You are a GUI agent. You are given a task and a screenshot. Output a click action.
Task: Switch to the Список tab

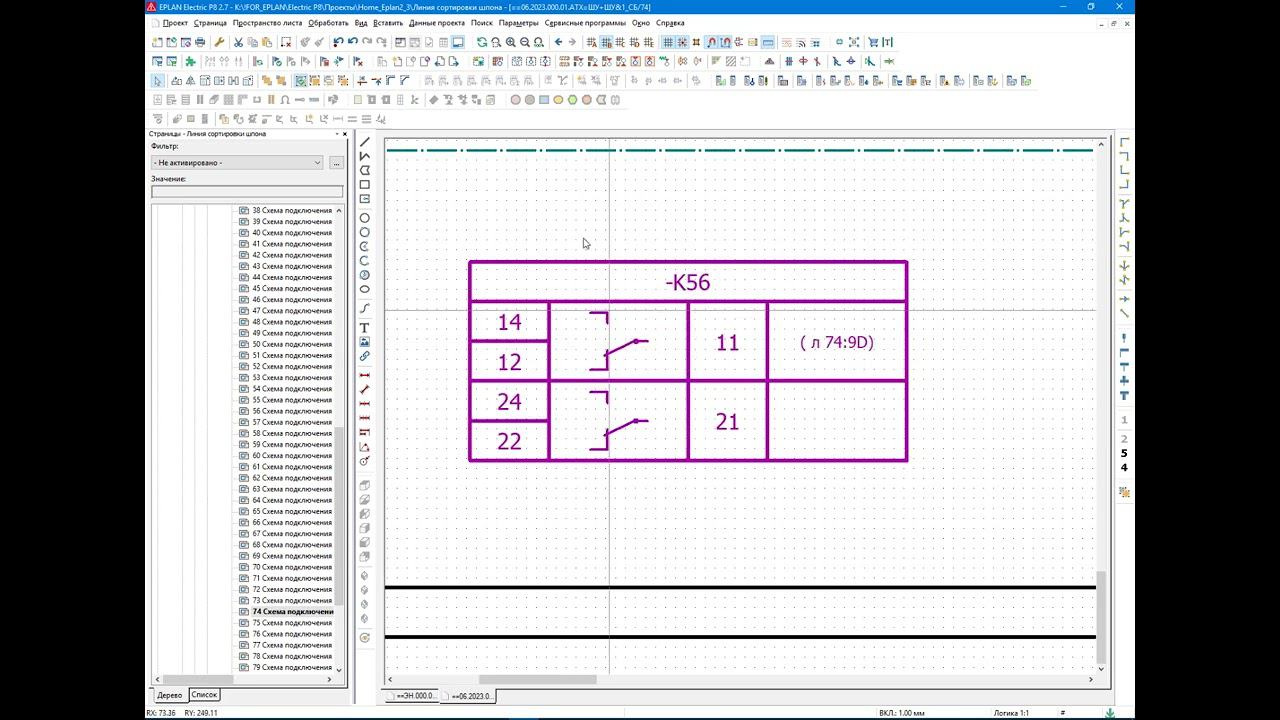(204, 694)
